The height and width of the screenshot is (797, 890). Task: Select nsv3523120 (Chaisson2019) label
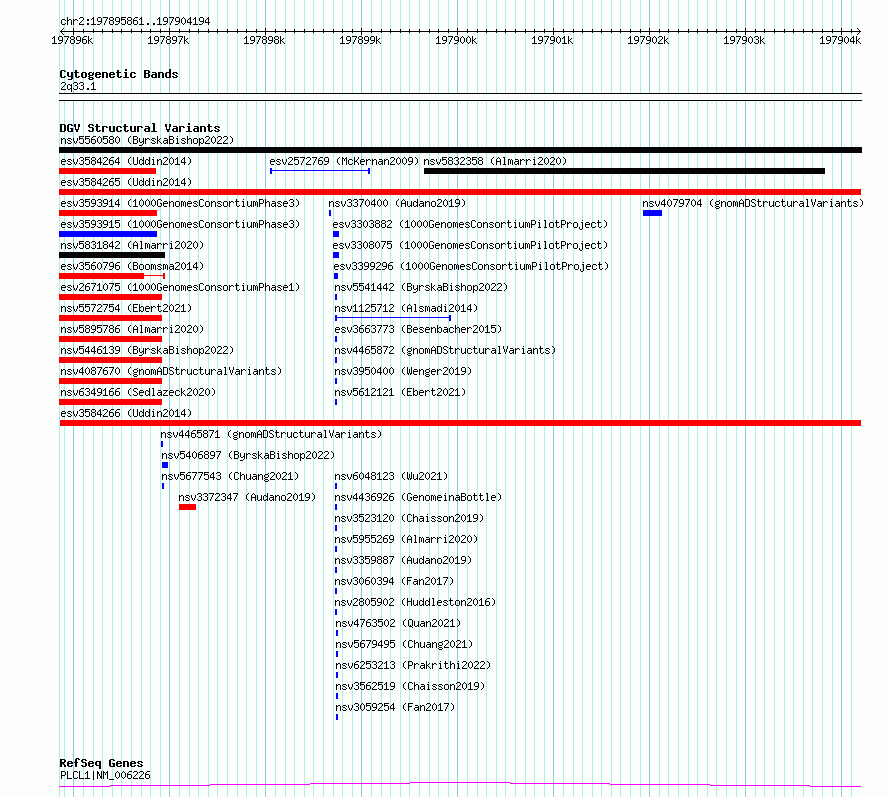(409, 518)
